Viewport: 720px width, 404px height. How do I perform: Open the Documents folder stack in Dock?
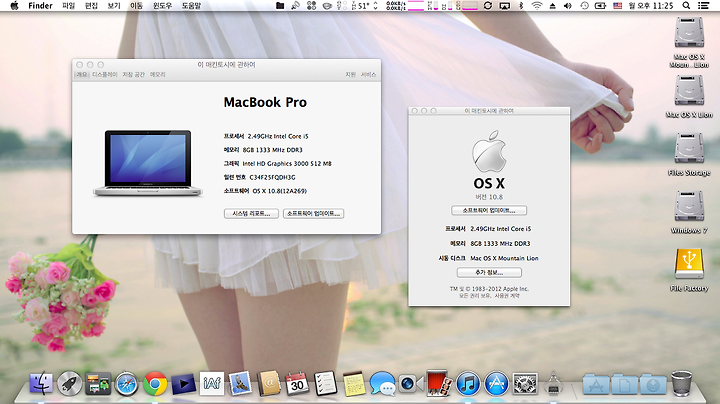pyautogui.click(x=624, y=384)
